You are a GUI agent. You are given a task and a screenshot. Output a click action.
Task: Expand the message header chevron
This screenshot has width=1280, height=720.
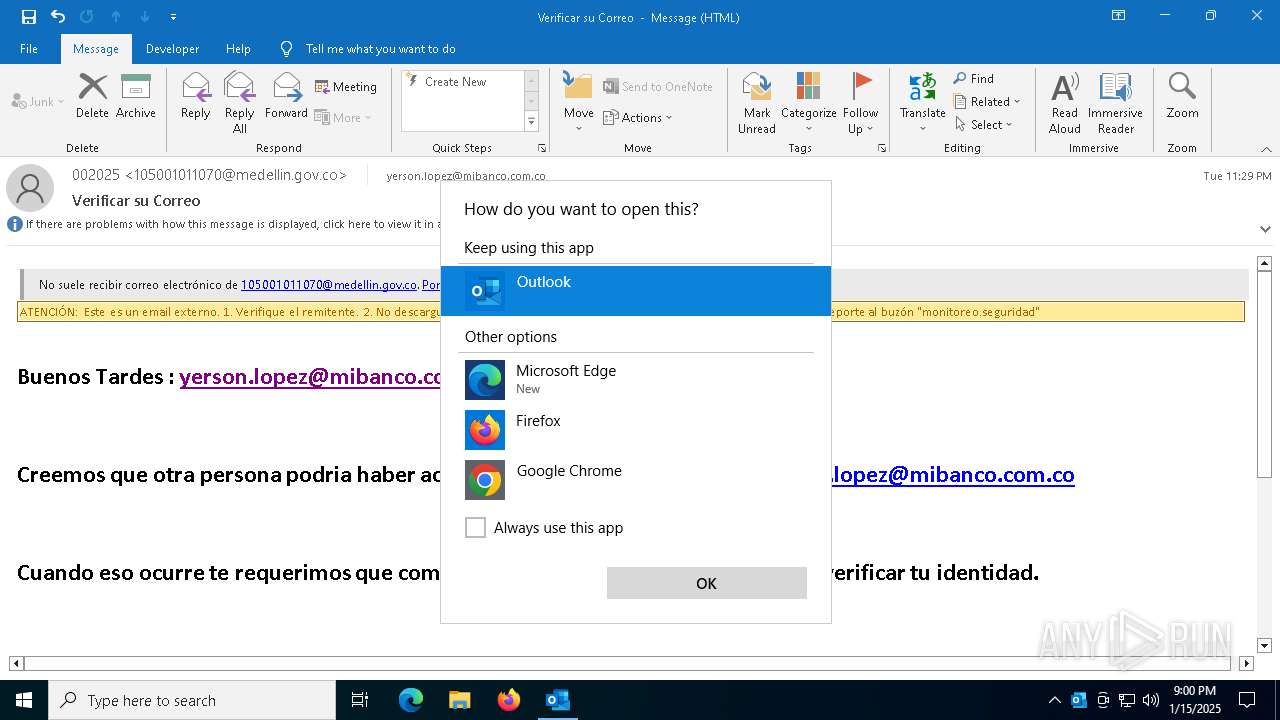pyautogui.click(x=1265, y=229)
